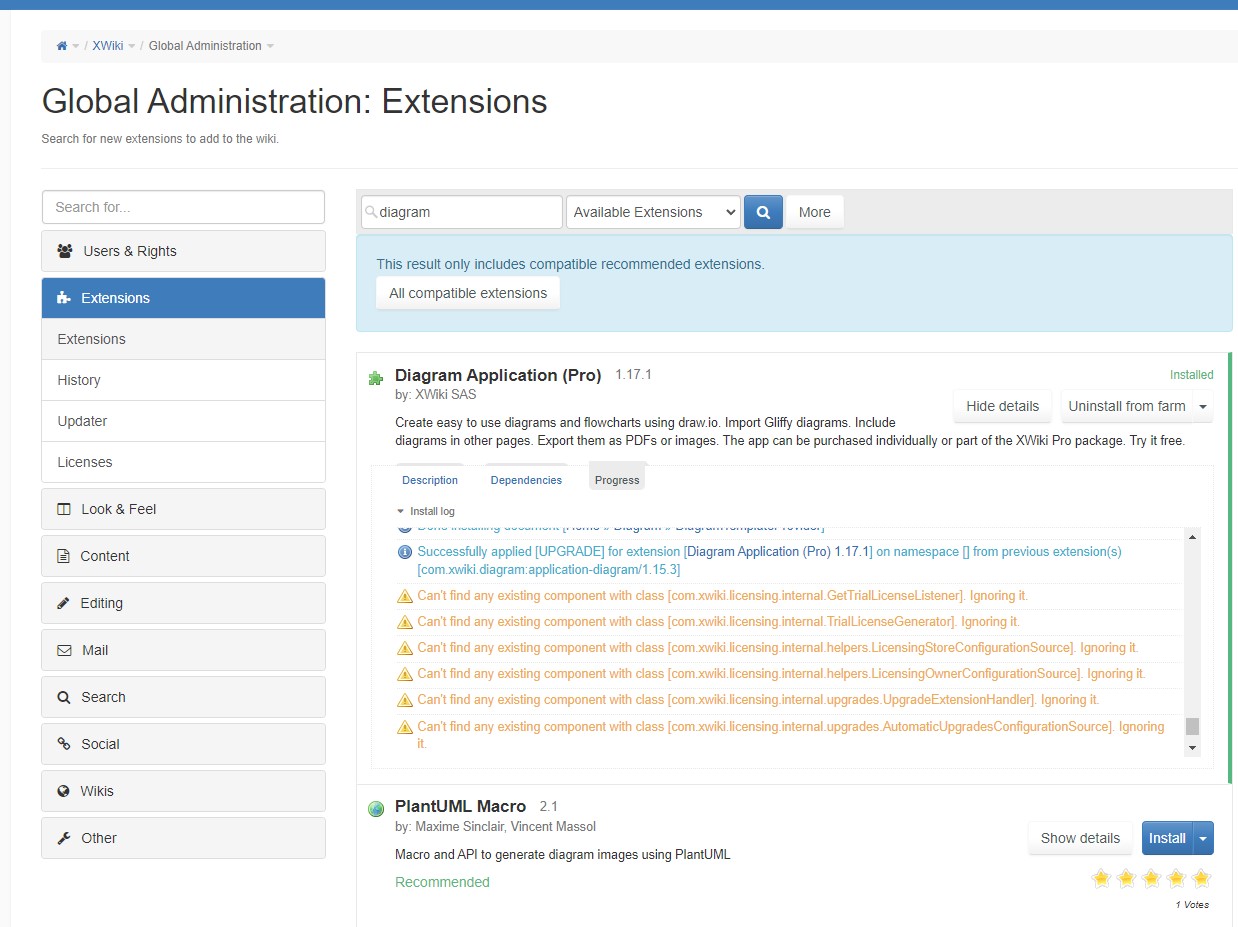Switch to the Description tab
This screenshot has height=927, width=1238.
pos(430,480)
